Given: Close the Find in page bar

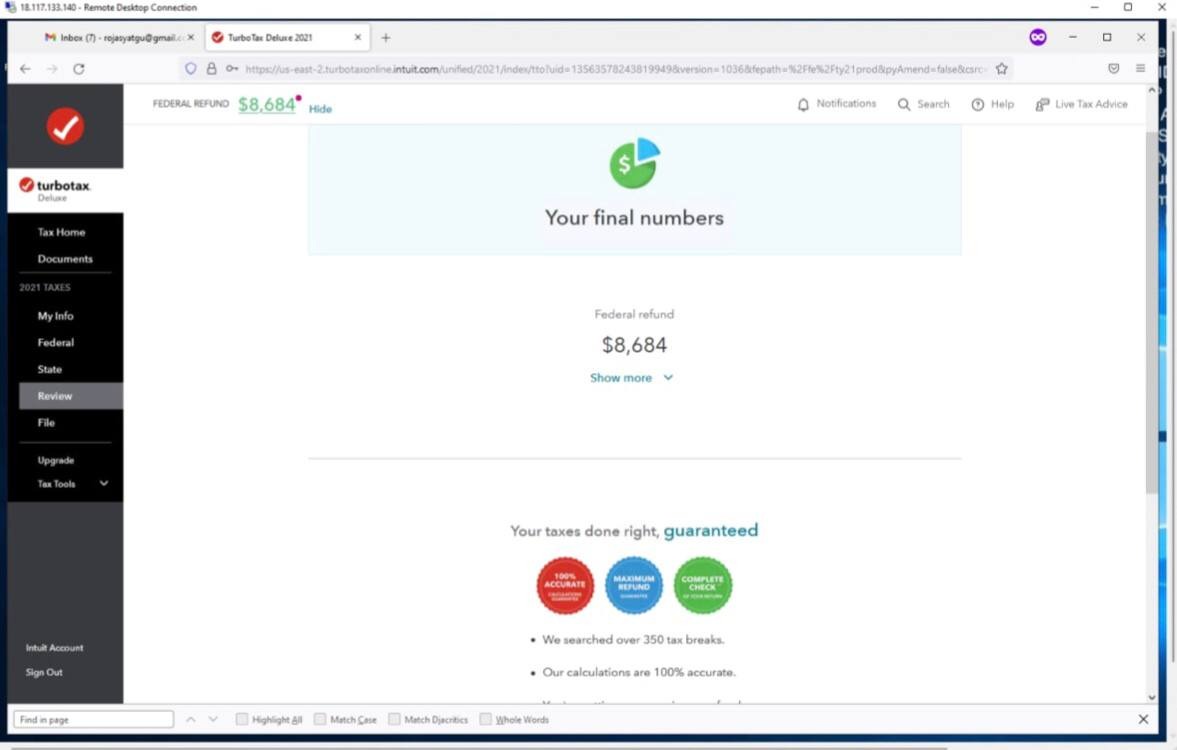Looking at the screenshot, I should pos(1143,719).
